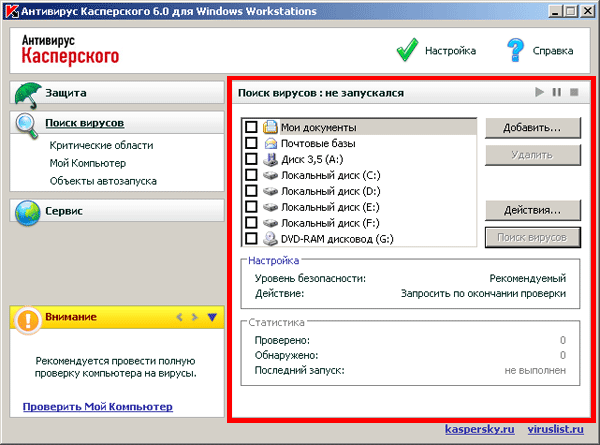The image size is (600, 445).
Task: Open the Настройка group settings link
Action: point(274,261)
